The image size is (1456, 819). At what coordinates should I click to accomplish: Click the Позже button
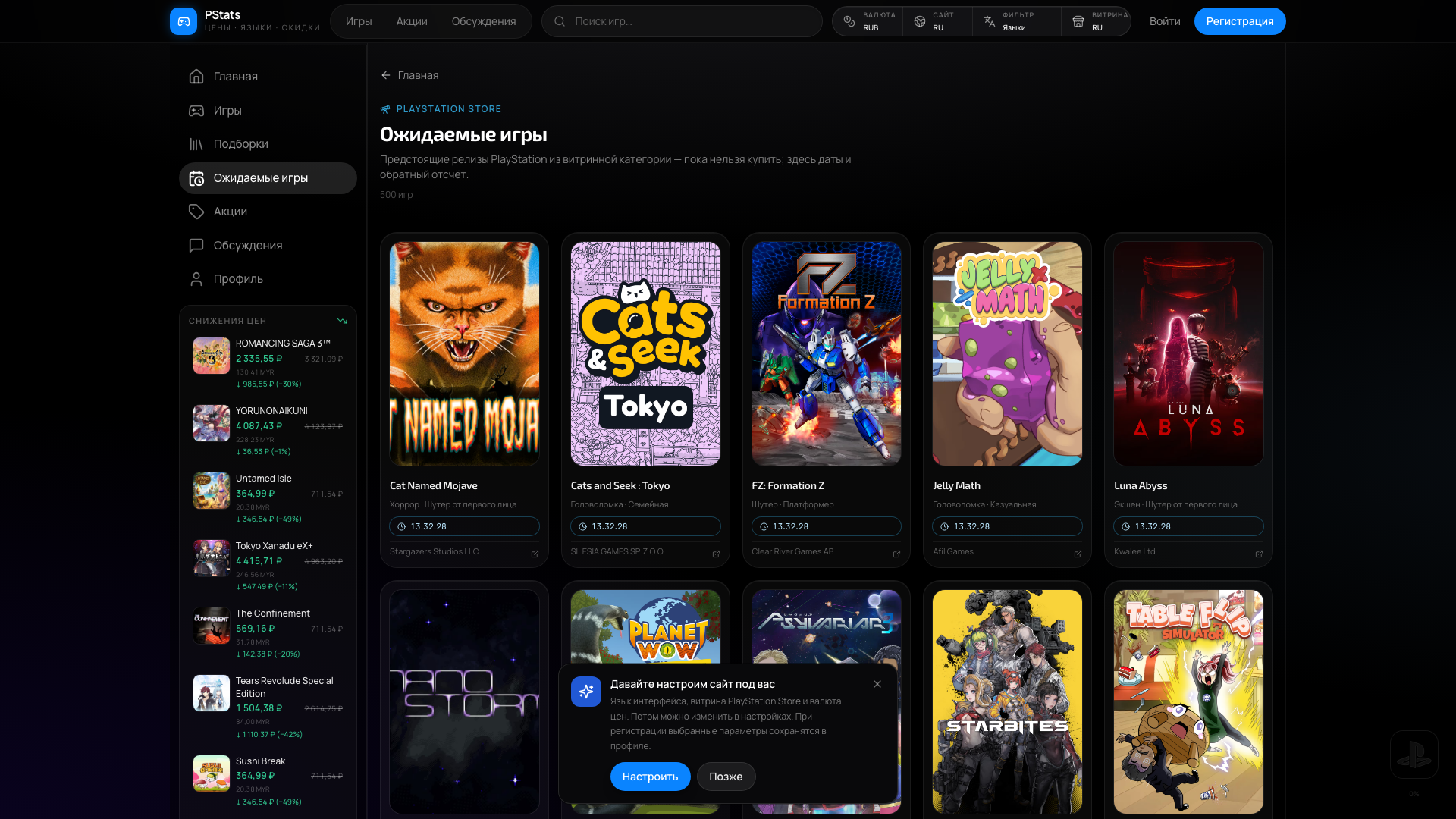[726, 777]
